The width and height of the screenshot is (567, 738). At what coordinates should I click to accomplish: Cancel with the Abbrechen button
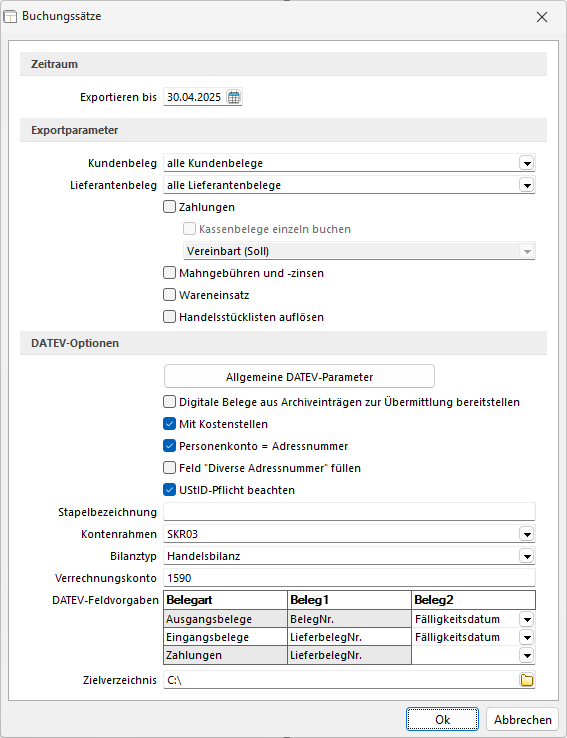[x=522, y=720]
